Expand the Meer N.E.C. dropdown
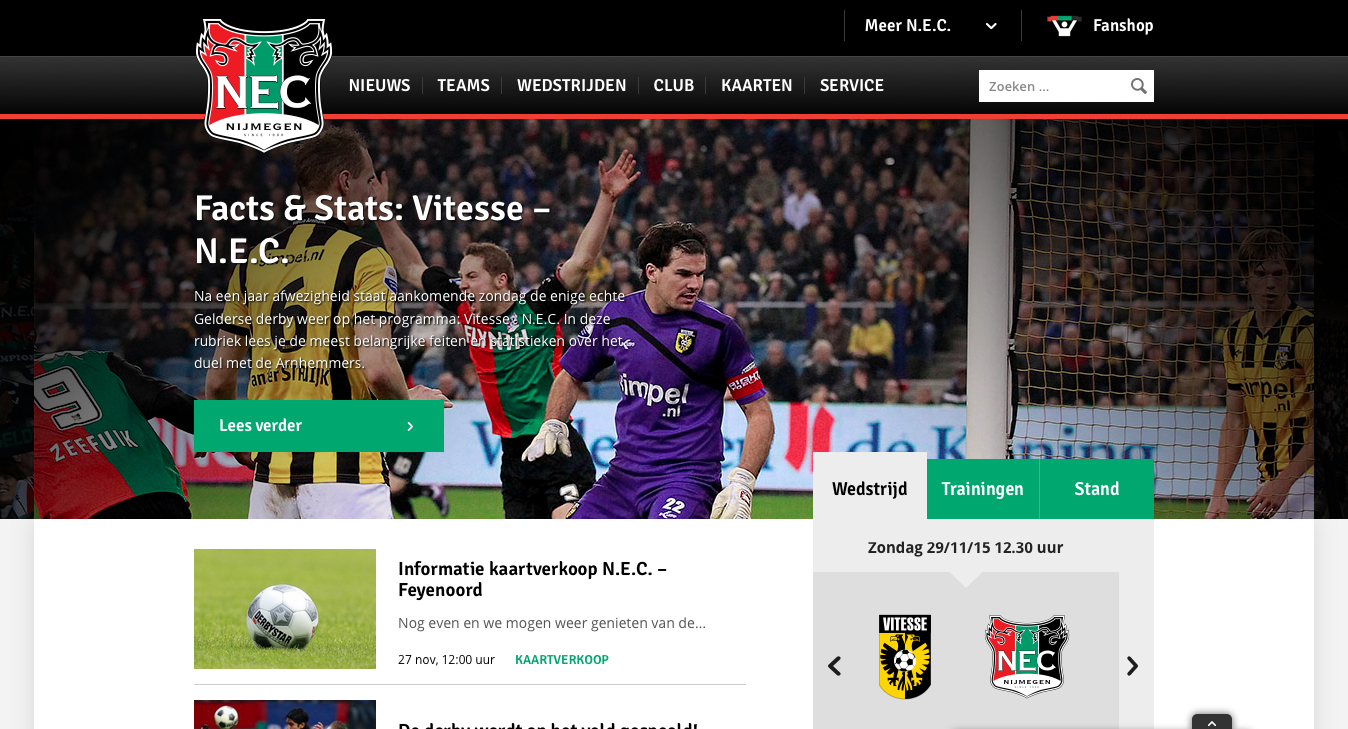Viewport: 1348px width, 729px height. tap(931, 26)
